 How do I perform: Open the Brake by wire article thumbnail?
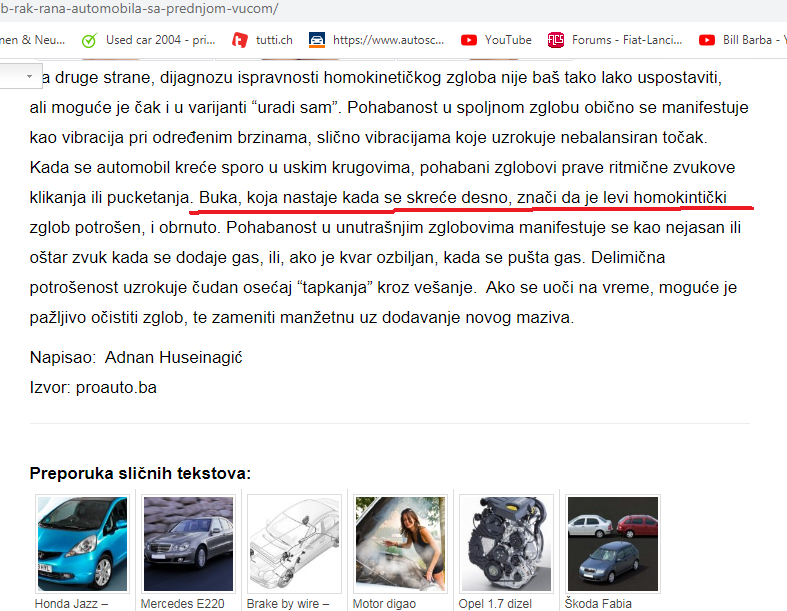click(x=295, y=544)
